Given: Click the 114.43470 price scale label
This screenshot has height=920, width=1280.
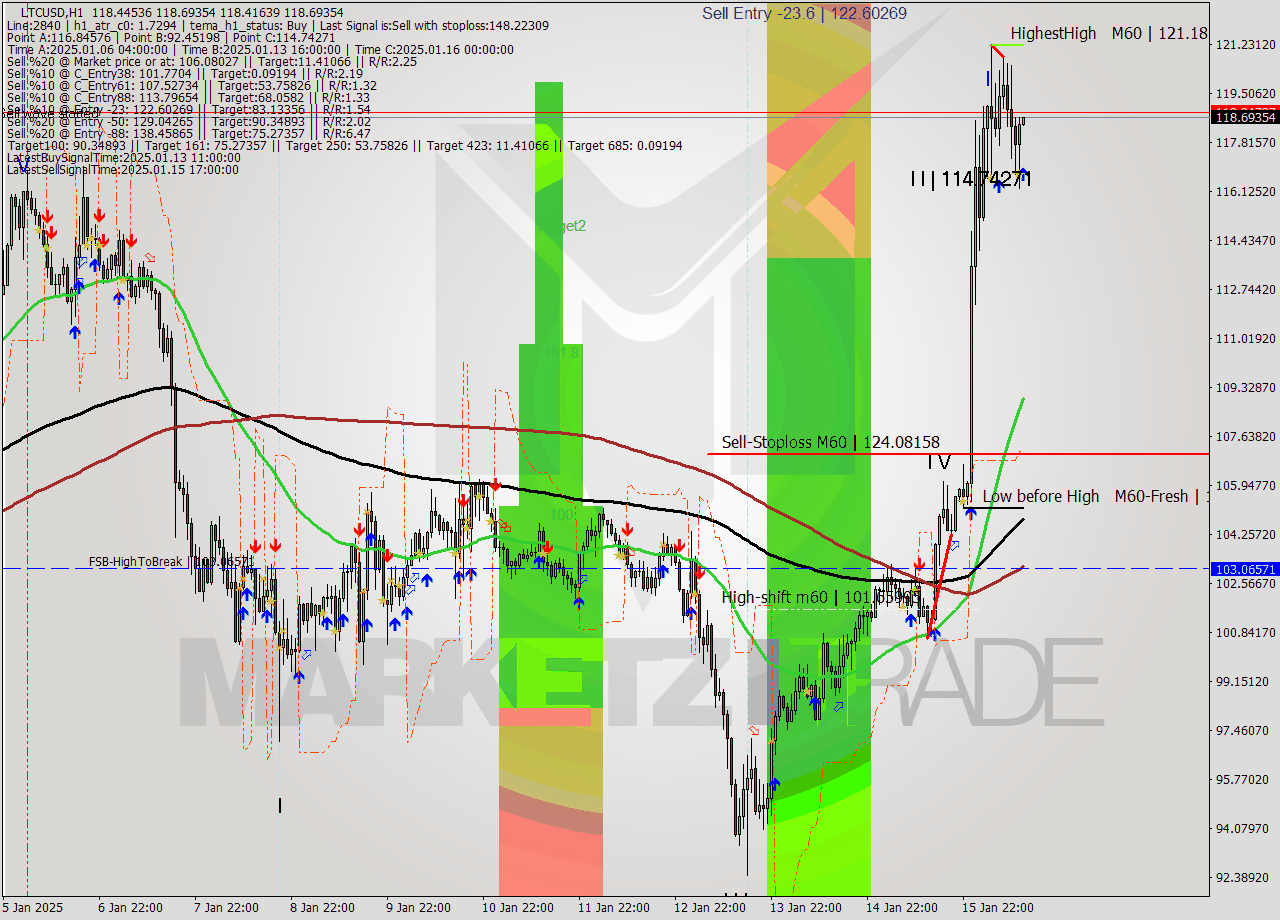Looking at the screenshot, I should pos(1244,240).
